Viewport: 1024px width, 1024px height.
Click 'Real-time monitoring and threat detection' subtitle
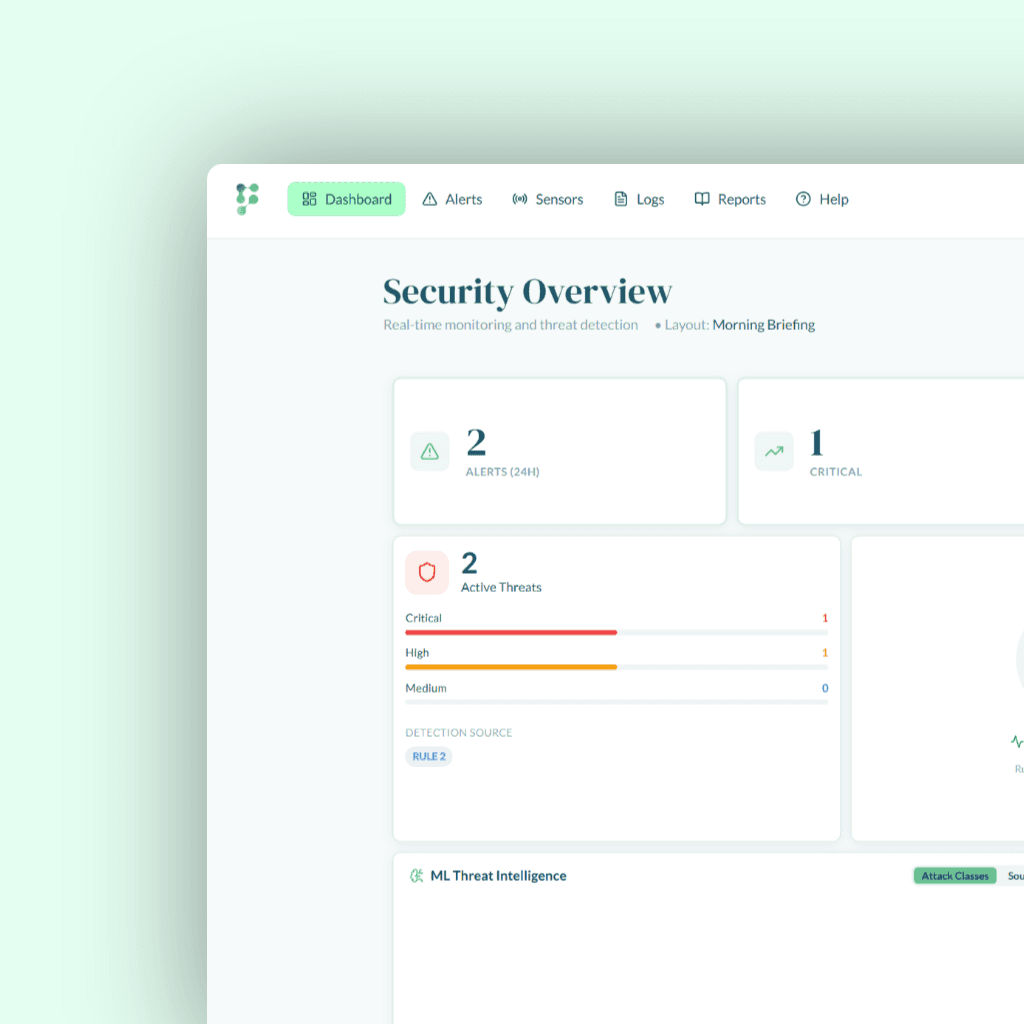[x=511, y=325]
